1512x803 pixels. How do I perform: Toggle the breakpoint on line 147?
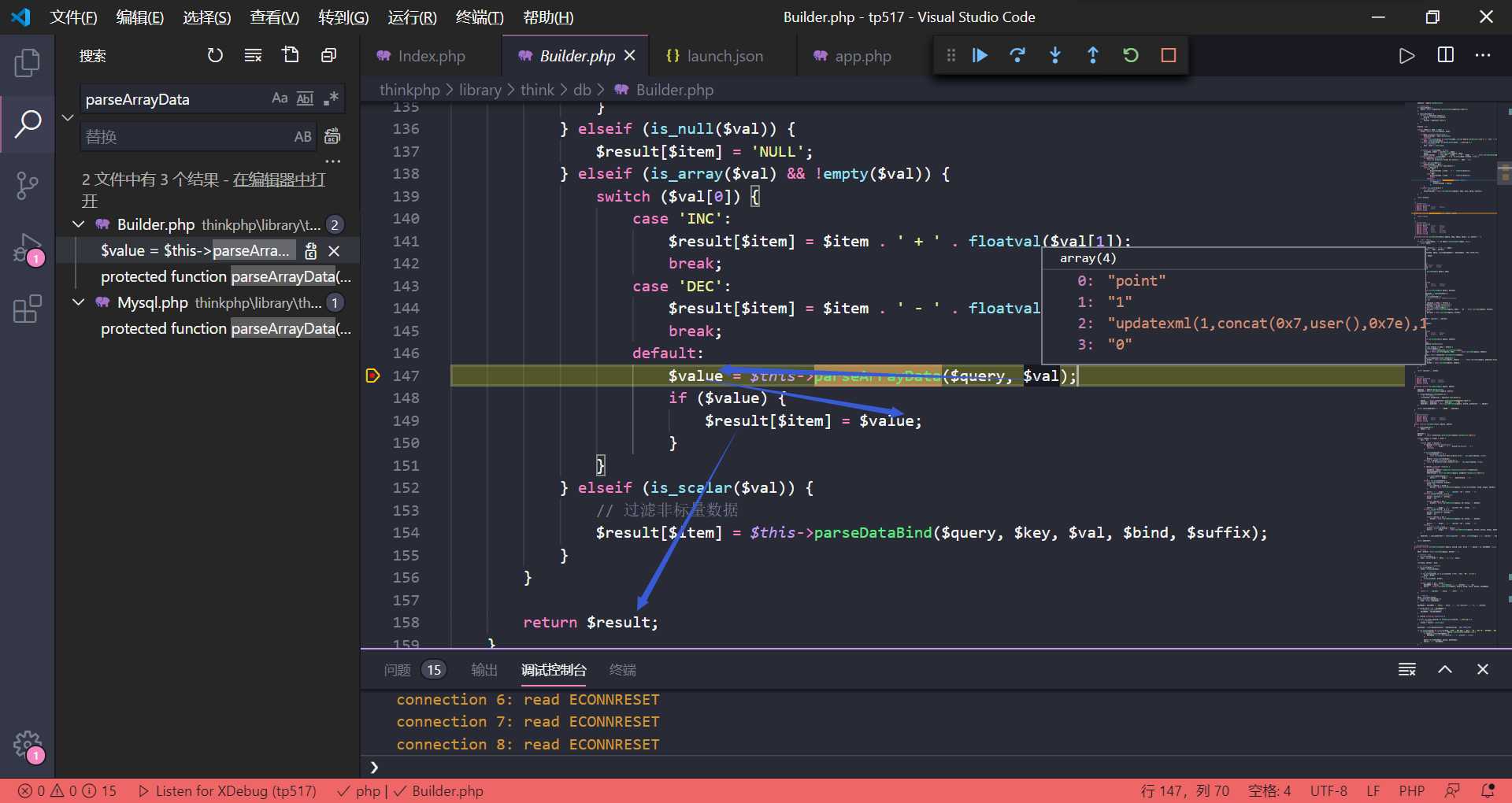(x=373, y=376)
